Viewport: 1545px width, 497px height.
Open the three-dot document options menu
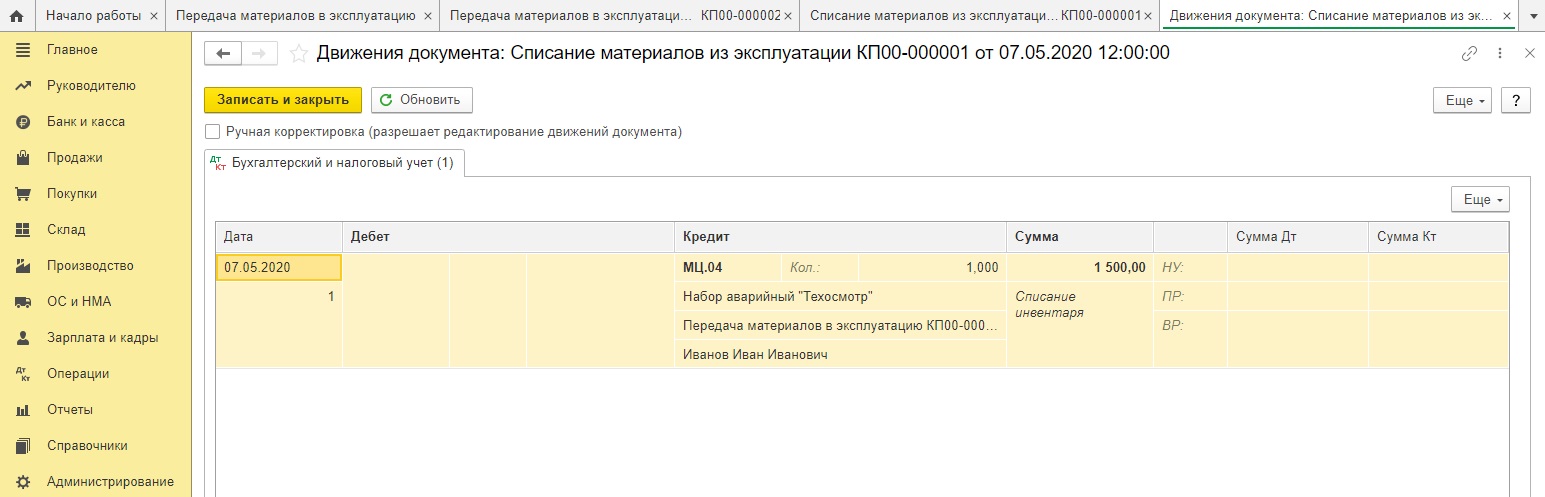pyautogui.click(x=1499, y=54)
